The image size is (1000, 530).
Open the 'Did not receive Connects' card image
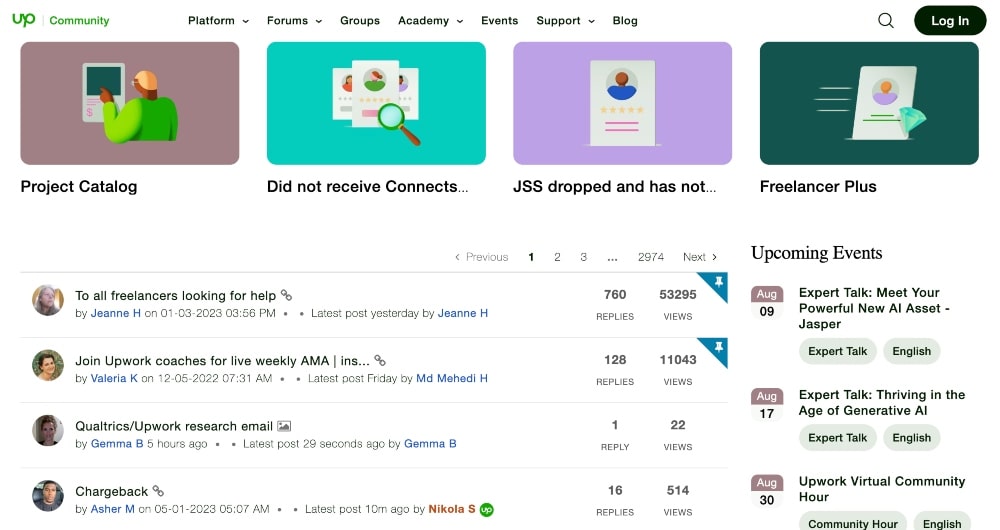point(376,103)
